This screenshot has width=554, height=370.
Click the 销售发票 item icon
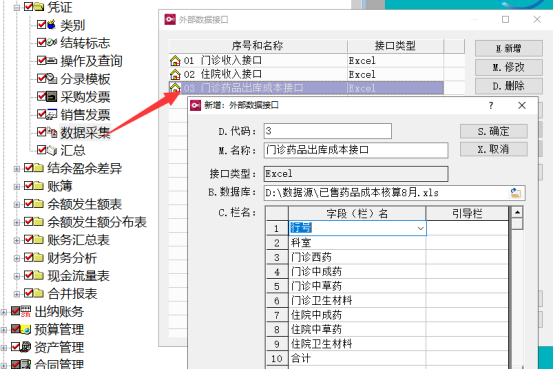52,114
